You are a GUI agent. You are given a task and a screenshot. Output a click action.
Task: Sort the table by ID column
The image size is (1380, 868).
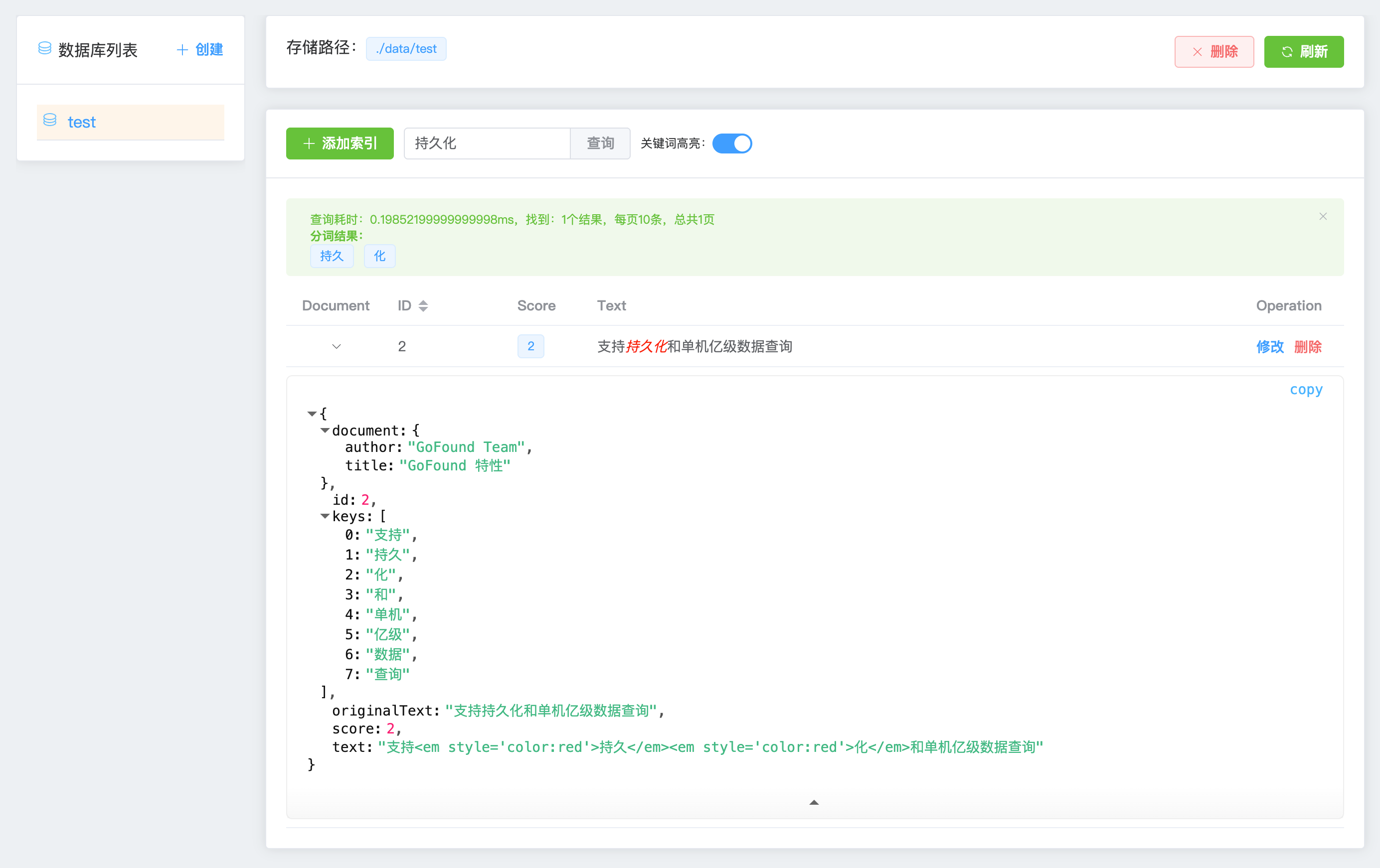click(x=423, y=306)
